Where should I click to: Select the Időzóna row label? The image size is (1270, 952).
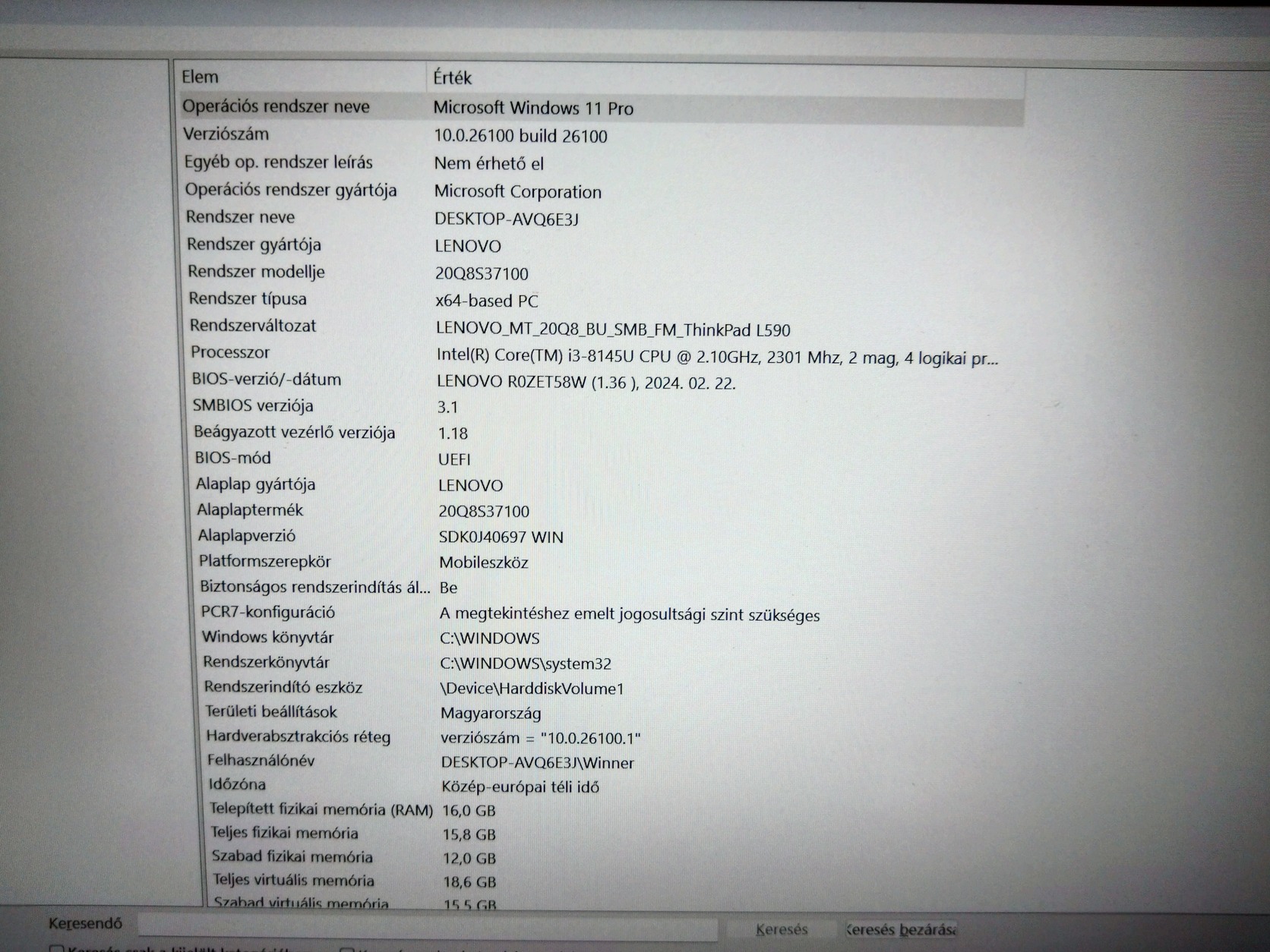[238, 784]
